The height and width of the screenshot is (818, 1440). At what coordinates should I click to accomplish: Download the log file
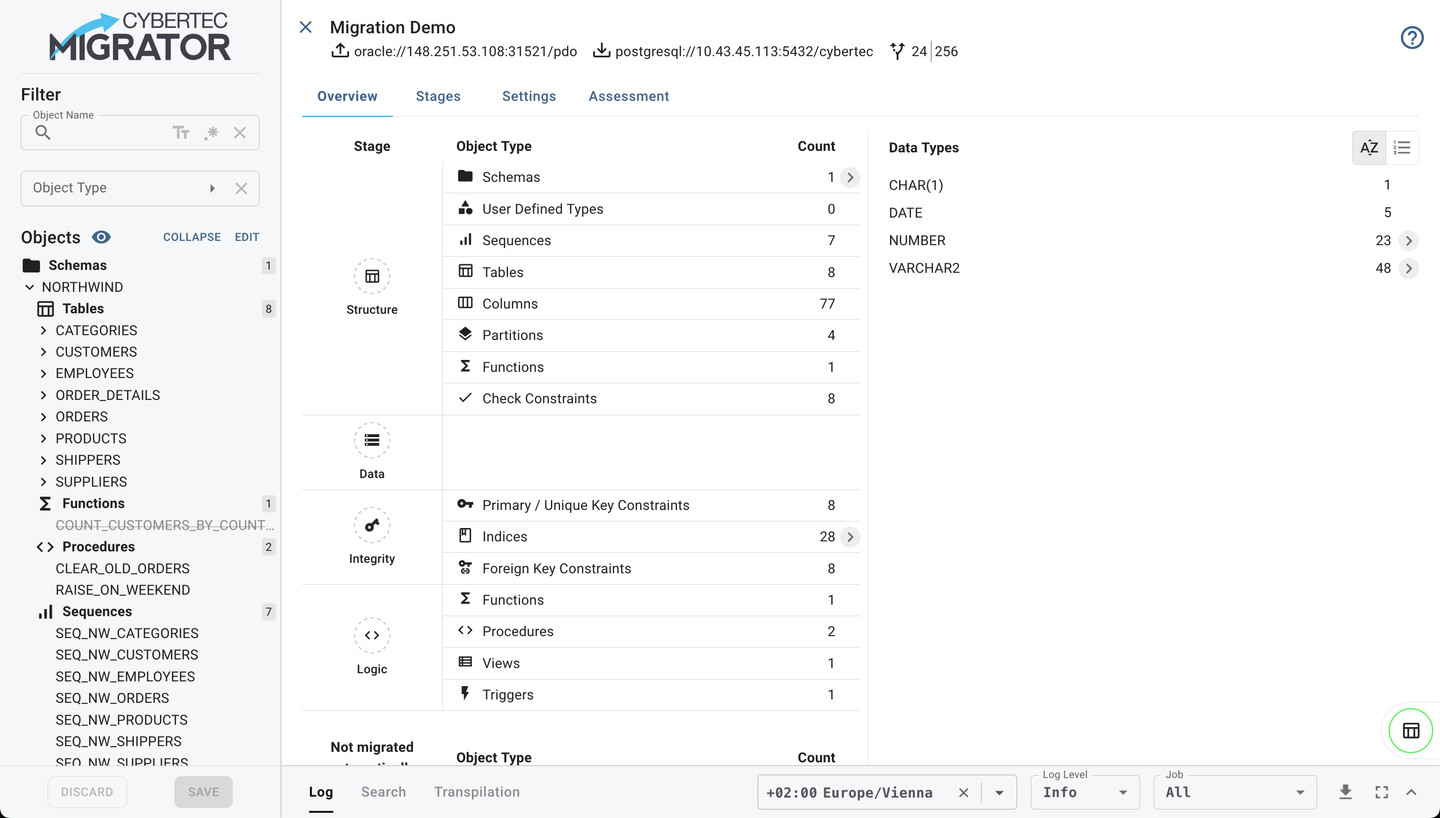(x=1345, y=792)
